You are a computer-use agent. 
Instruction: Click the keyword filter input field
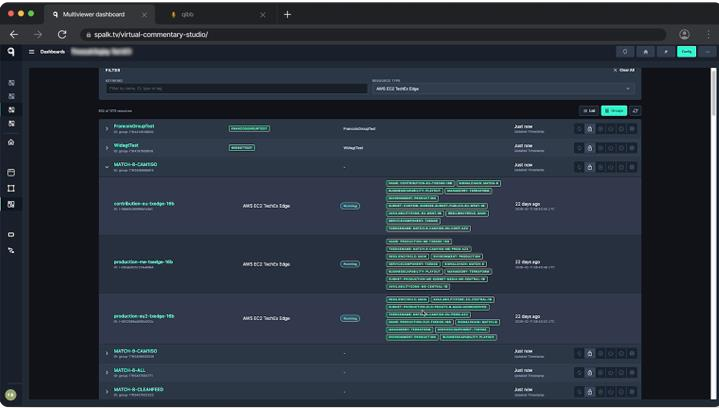(x=237, y=88)
